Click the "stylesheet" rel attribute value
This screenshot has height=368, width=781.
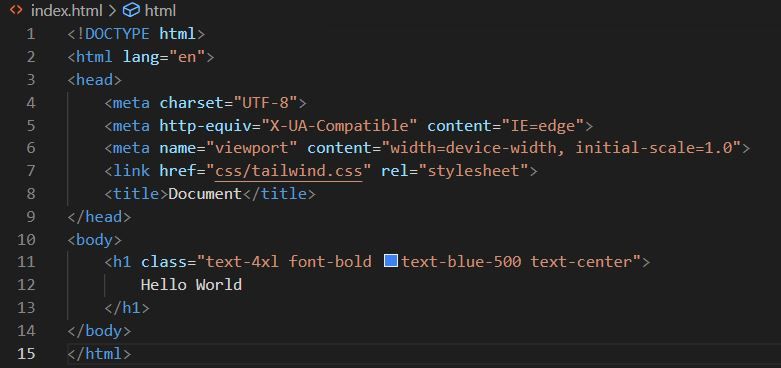474,171
